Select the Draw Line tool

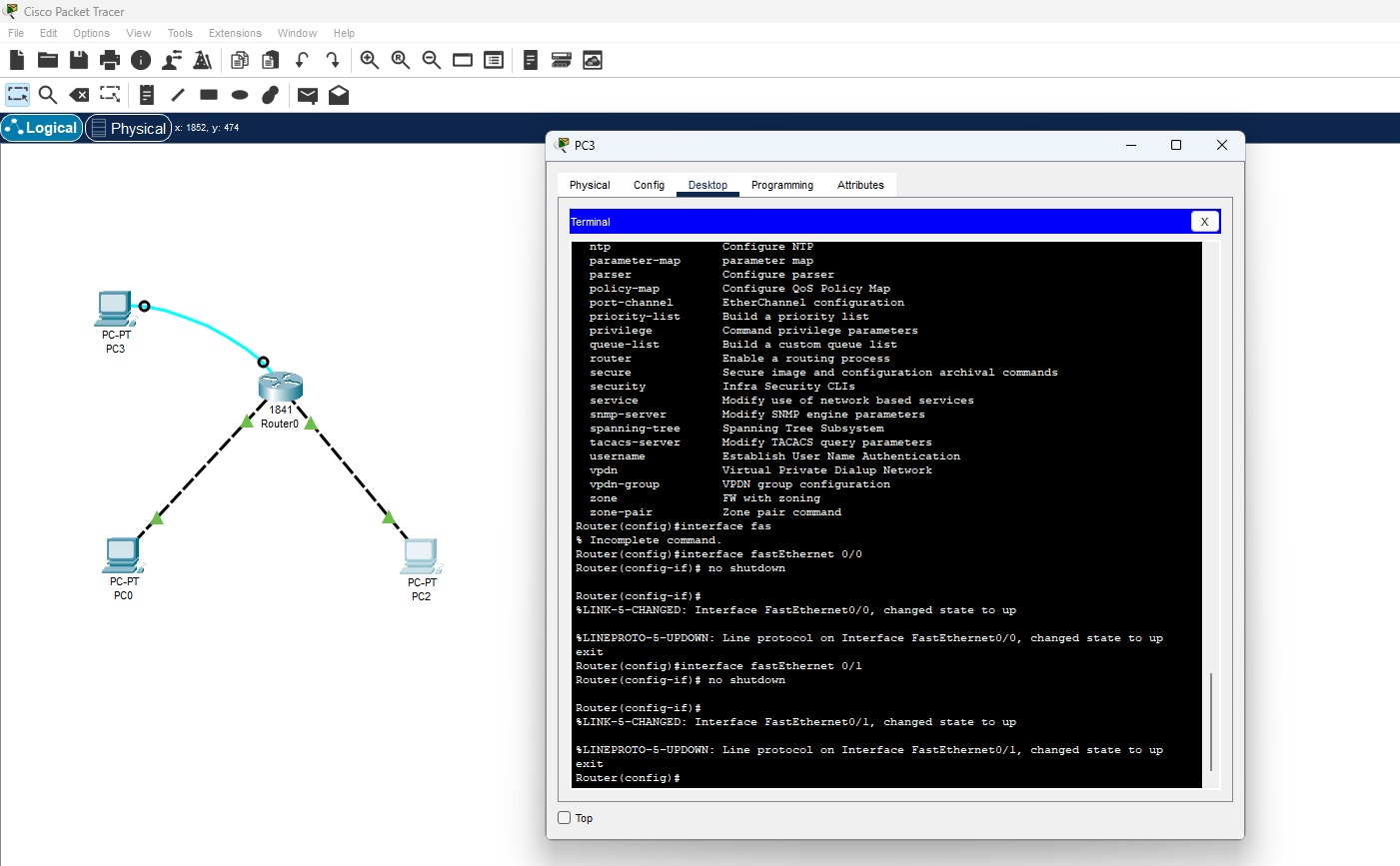[x=178, y=95]
